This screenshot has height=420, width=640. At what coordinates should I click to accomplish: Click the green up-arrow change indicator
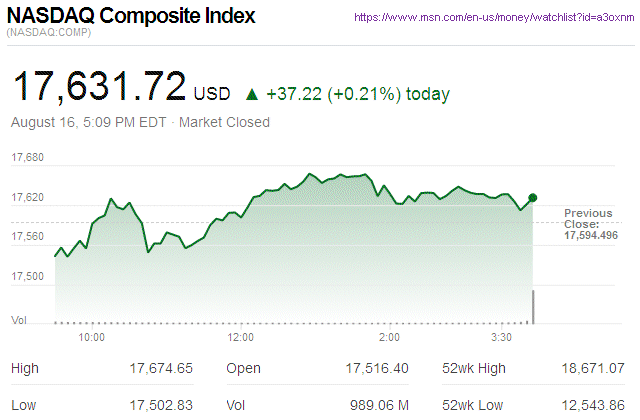click(x=251, y=95)
